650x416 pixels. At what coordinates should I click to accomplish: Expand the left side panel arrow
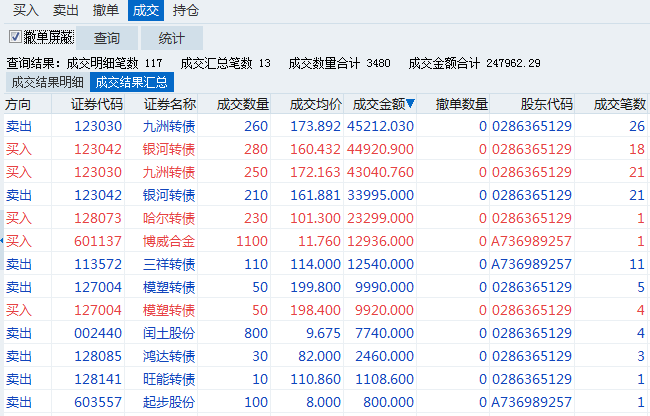(x=2, y=240)
